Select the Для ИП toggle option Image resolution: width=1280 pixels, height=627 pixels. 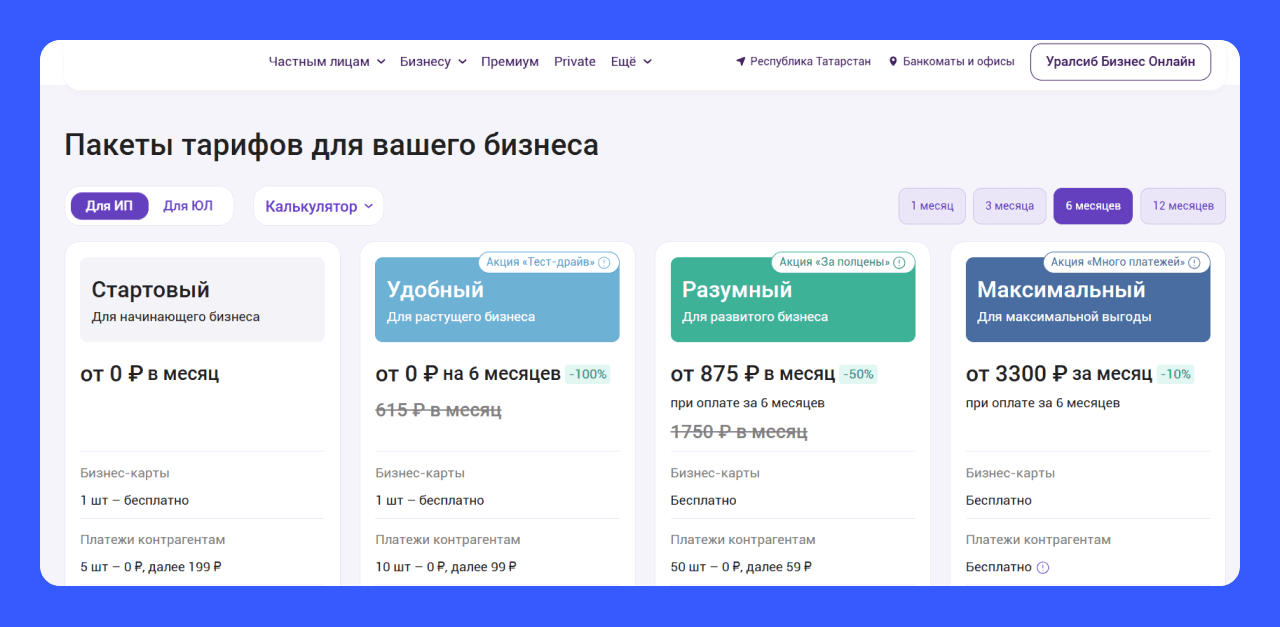tap(109, 206)
